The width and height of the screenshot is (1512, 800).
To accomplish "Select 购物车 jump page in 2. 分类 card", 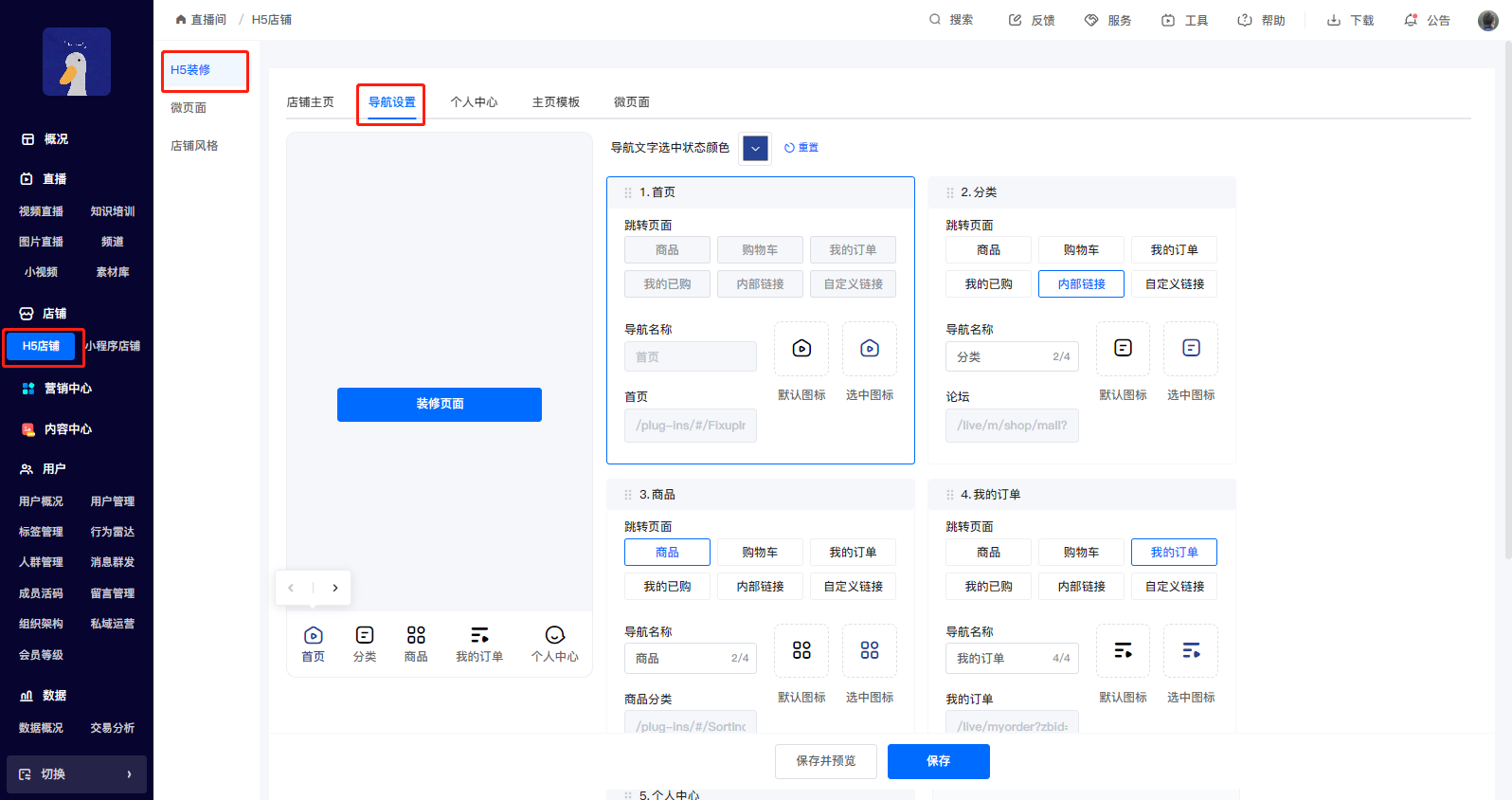I will 1081,250.
